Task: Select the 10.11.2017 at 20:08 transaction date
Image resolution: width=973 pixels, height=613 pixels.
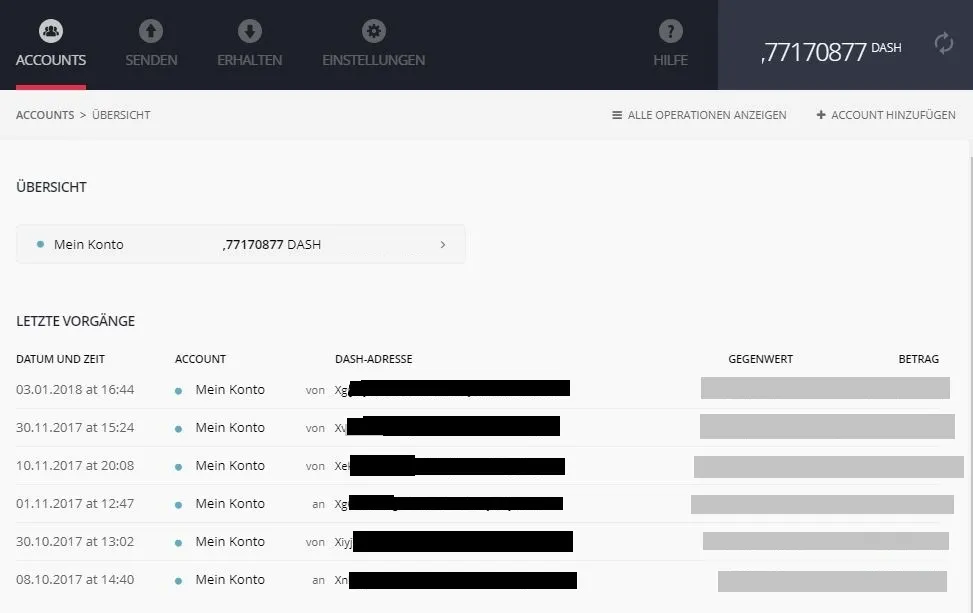Action: point(75,465)
